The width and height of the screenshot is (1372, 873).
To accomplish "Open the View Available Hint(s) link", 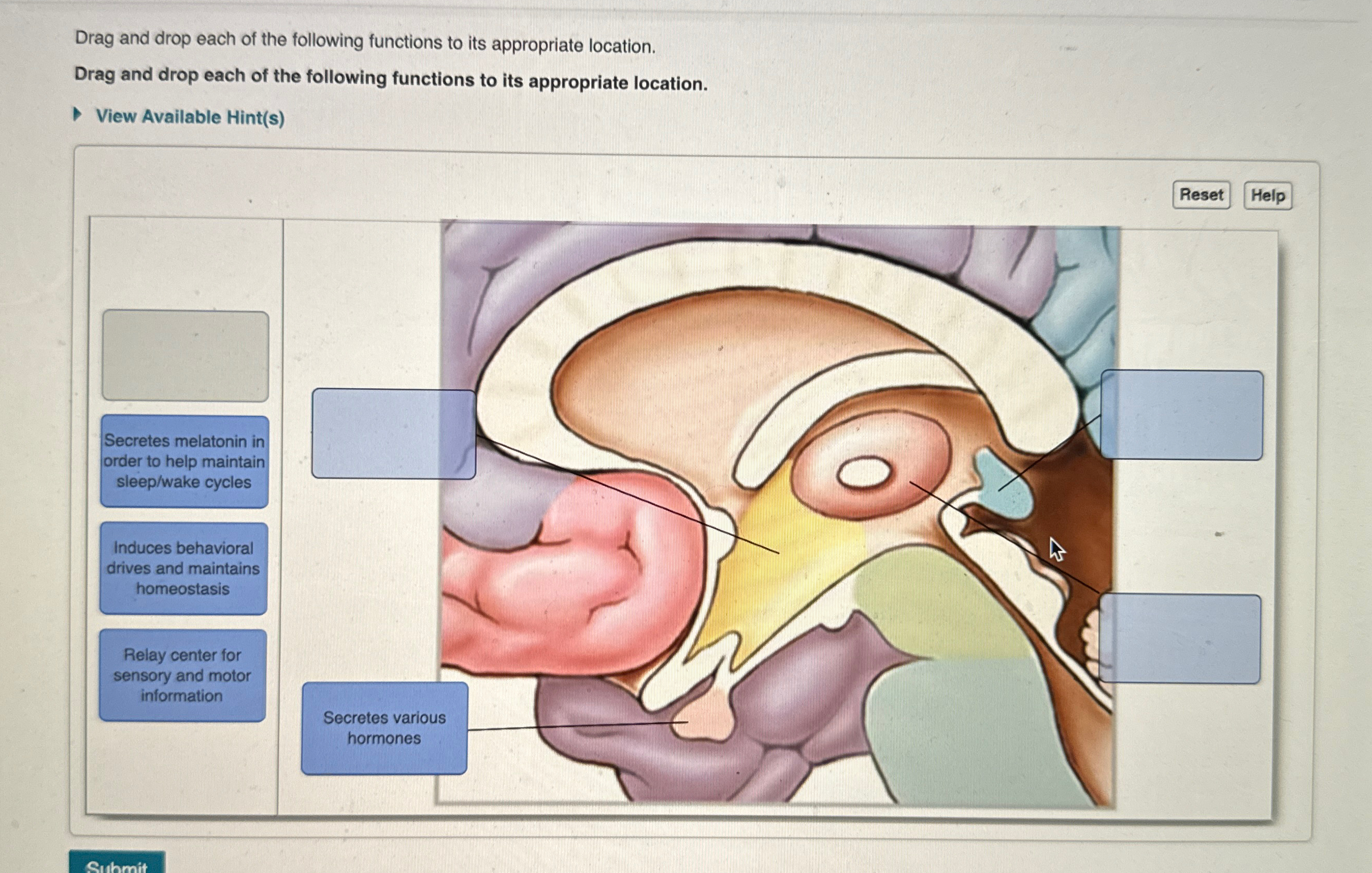I will point(190,117).
